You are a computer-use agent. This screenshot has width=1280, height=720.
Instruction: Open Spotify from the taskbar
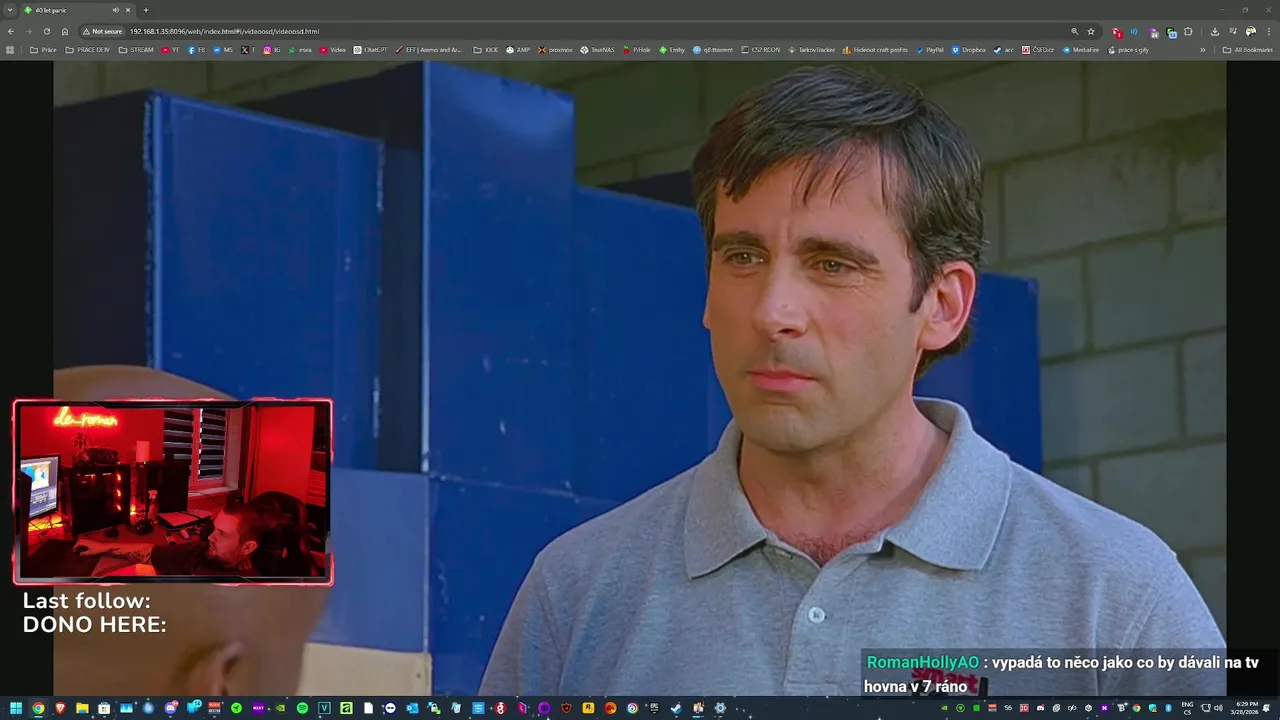tap(302, 708)
